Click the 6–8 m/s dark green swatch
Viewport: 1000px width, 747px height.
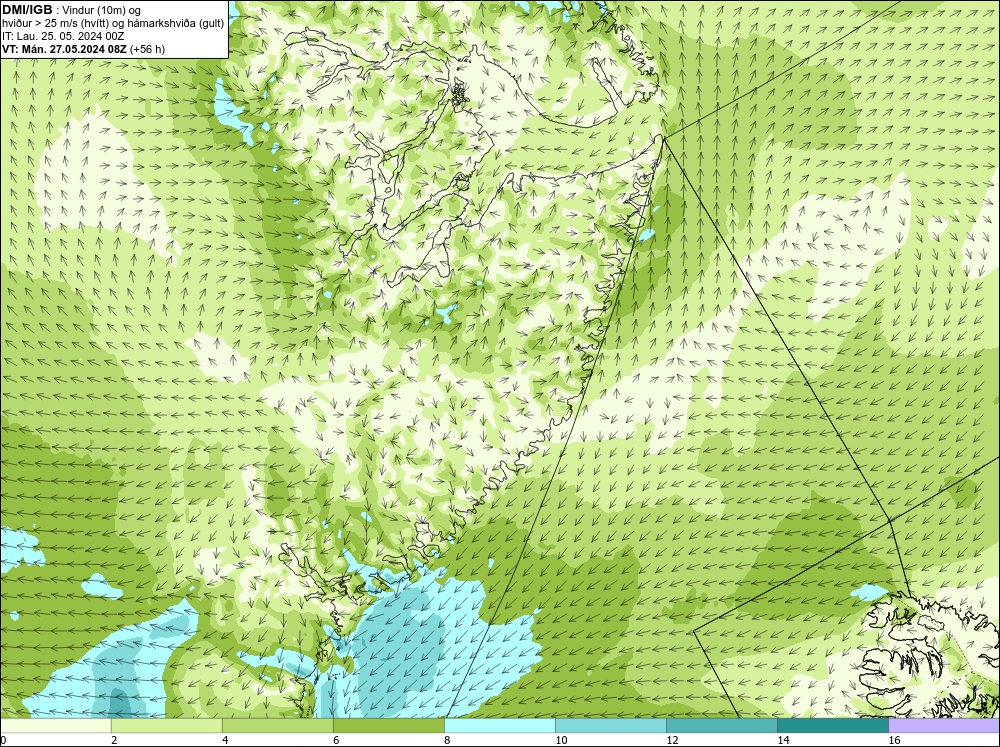point(389,726)
